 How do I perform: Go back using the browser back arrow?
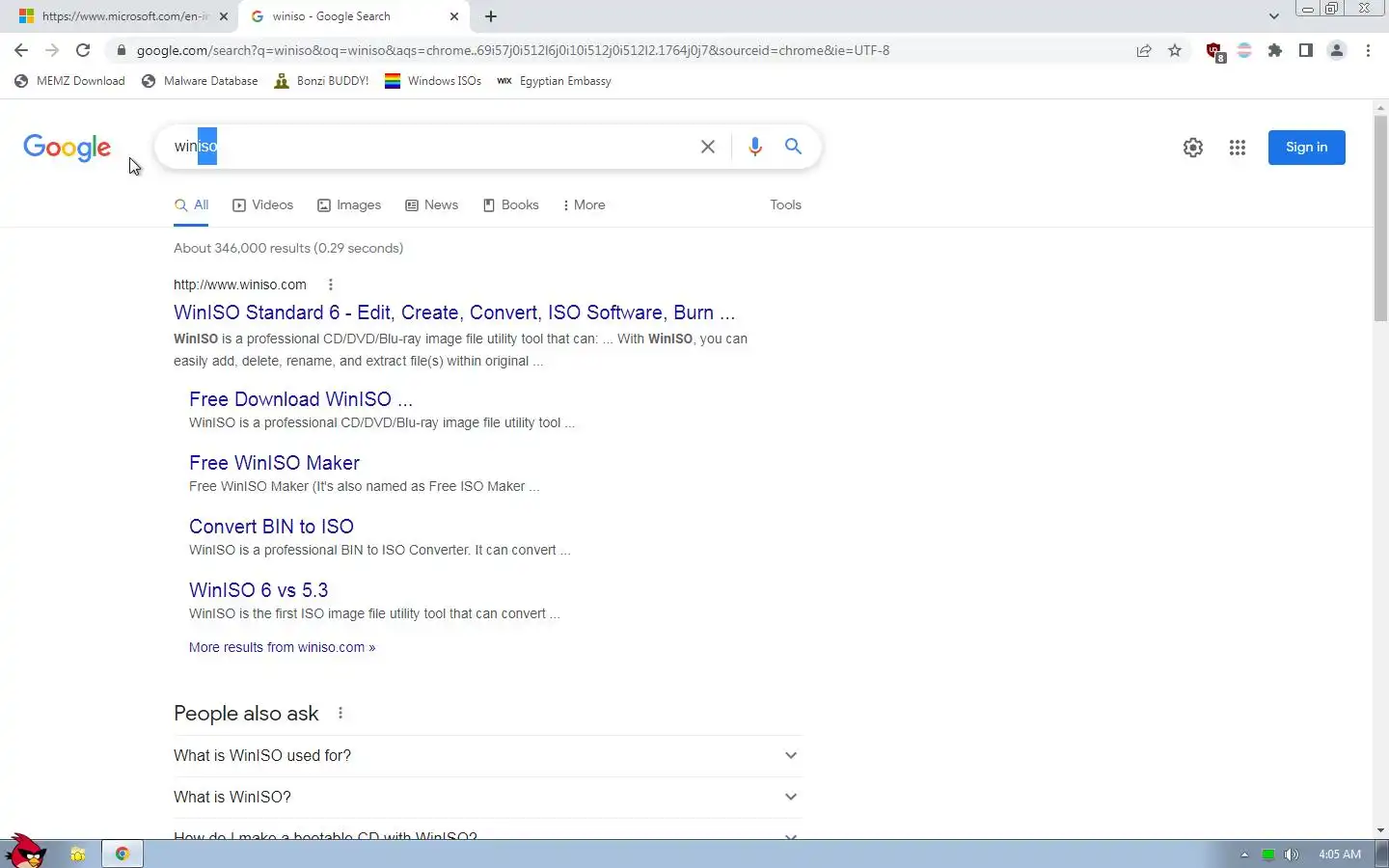click(21, 50)
